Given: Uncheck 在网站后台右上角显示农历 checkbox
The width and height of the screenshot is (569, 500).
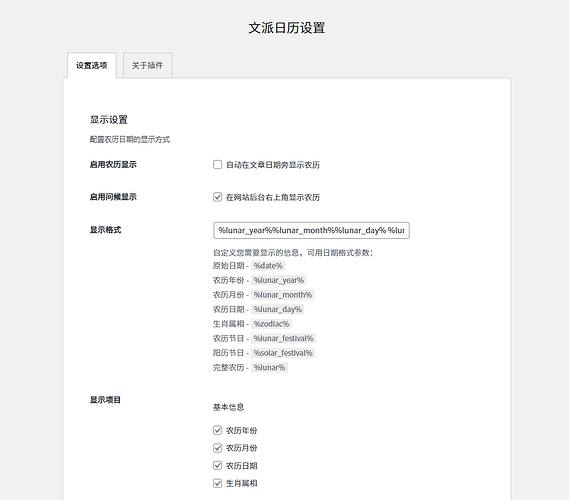Looking at the screenshot, I should [217, 197].
